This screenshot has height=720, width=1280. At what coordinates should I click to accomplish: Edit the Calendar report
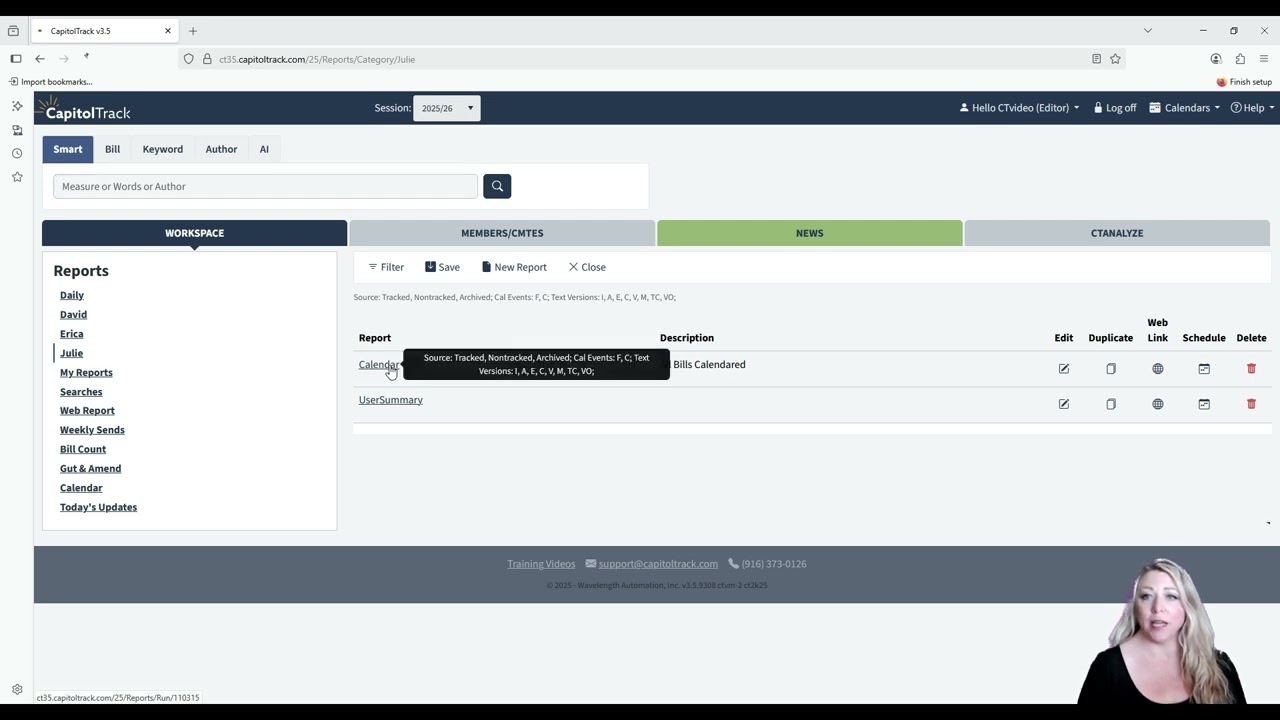[x=1064, y=369]
